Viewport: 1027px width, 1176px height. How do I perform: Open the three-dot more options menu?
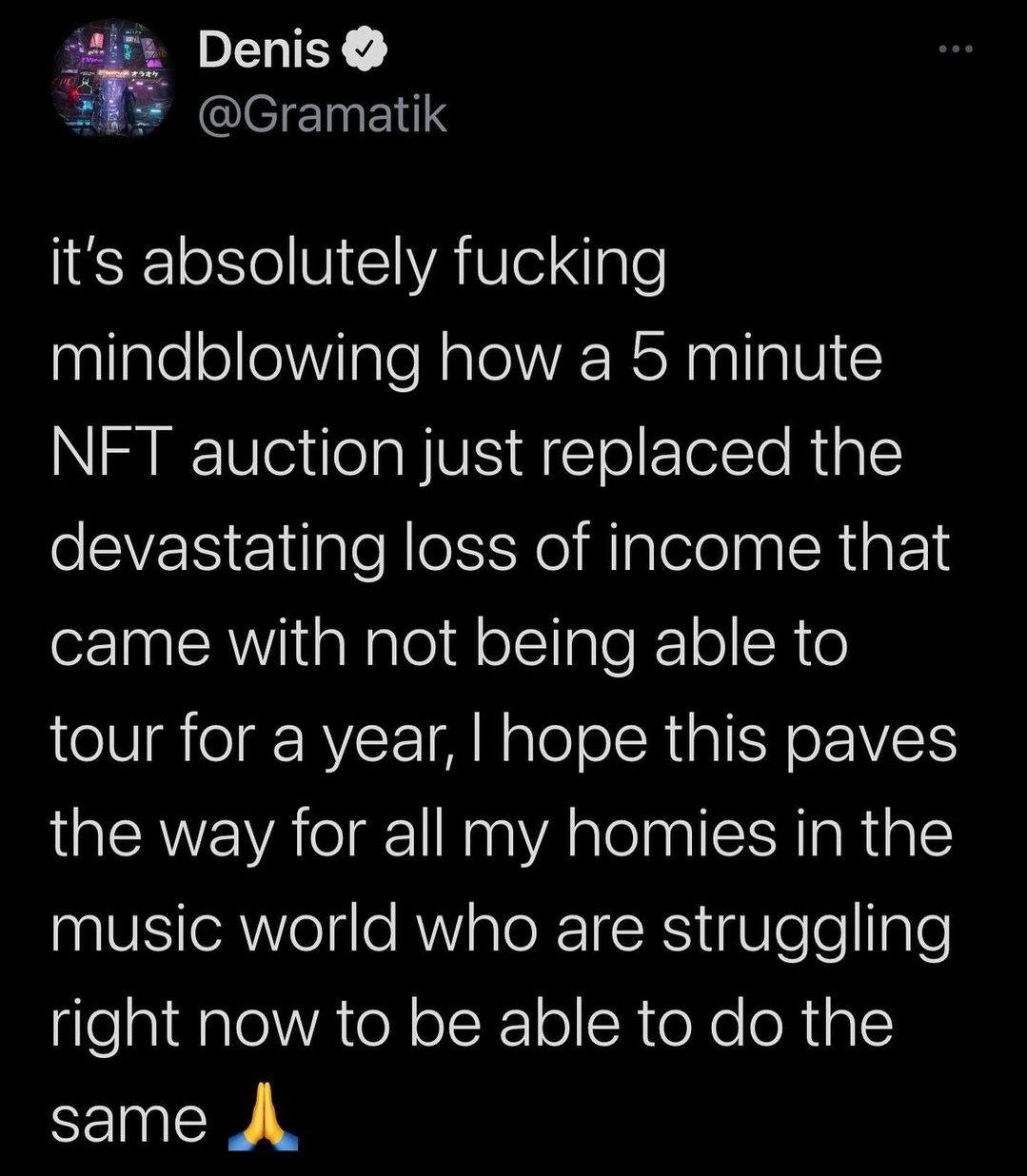click(x=955, y=48)
